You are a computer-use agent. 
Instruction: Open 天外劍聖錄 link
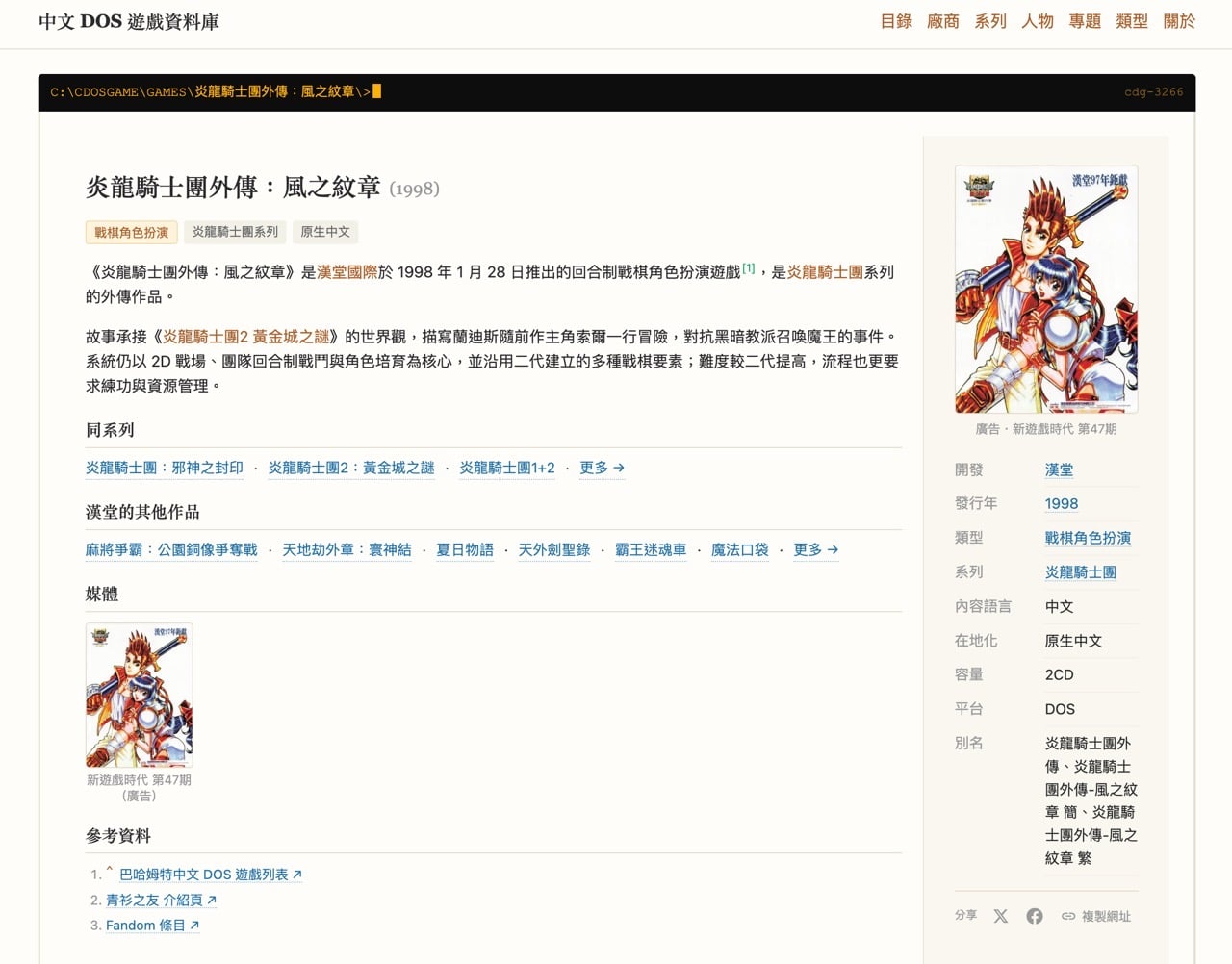554,549
